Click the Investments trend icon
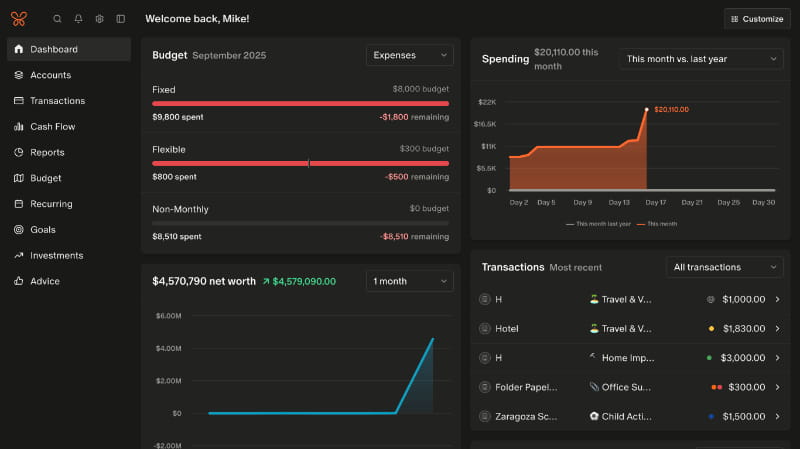This screenshot has height=449, width=800. tap(19, 255)
